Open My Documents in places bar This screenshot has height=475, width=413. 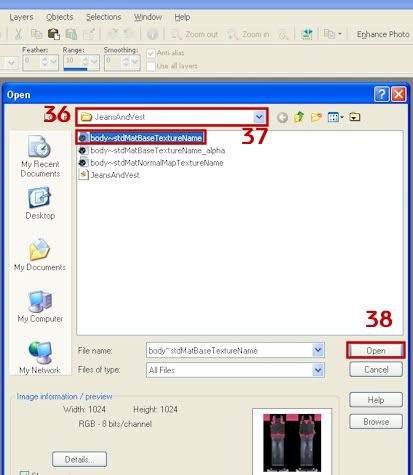click(40, 255)
